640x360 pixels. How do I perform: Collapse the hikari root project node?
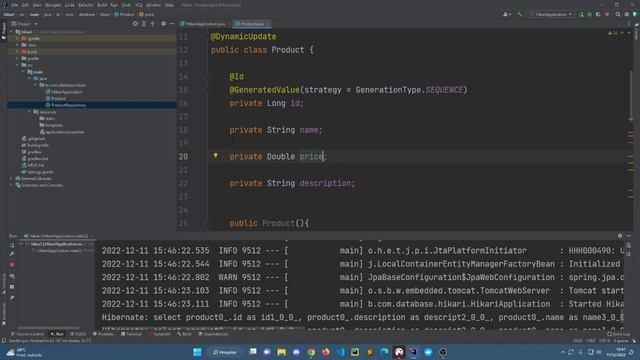(12, 31)
